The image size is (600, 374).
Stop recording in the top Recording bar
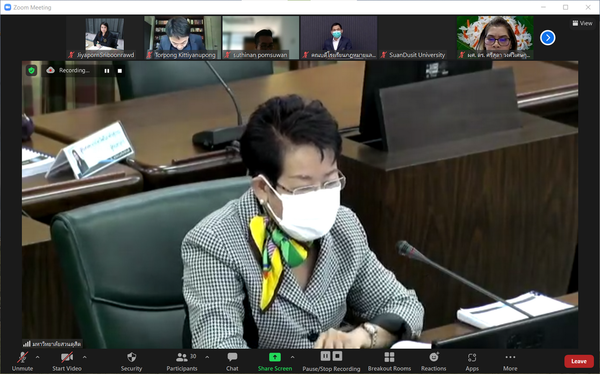120,71
